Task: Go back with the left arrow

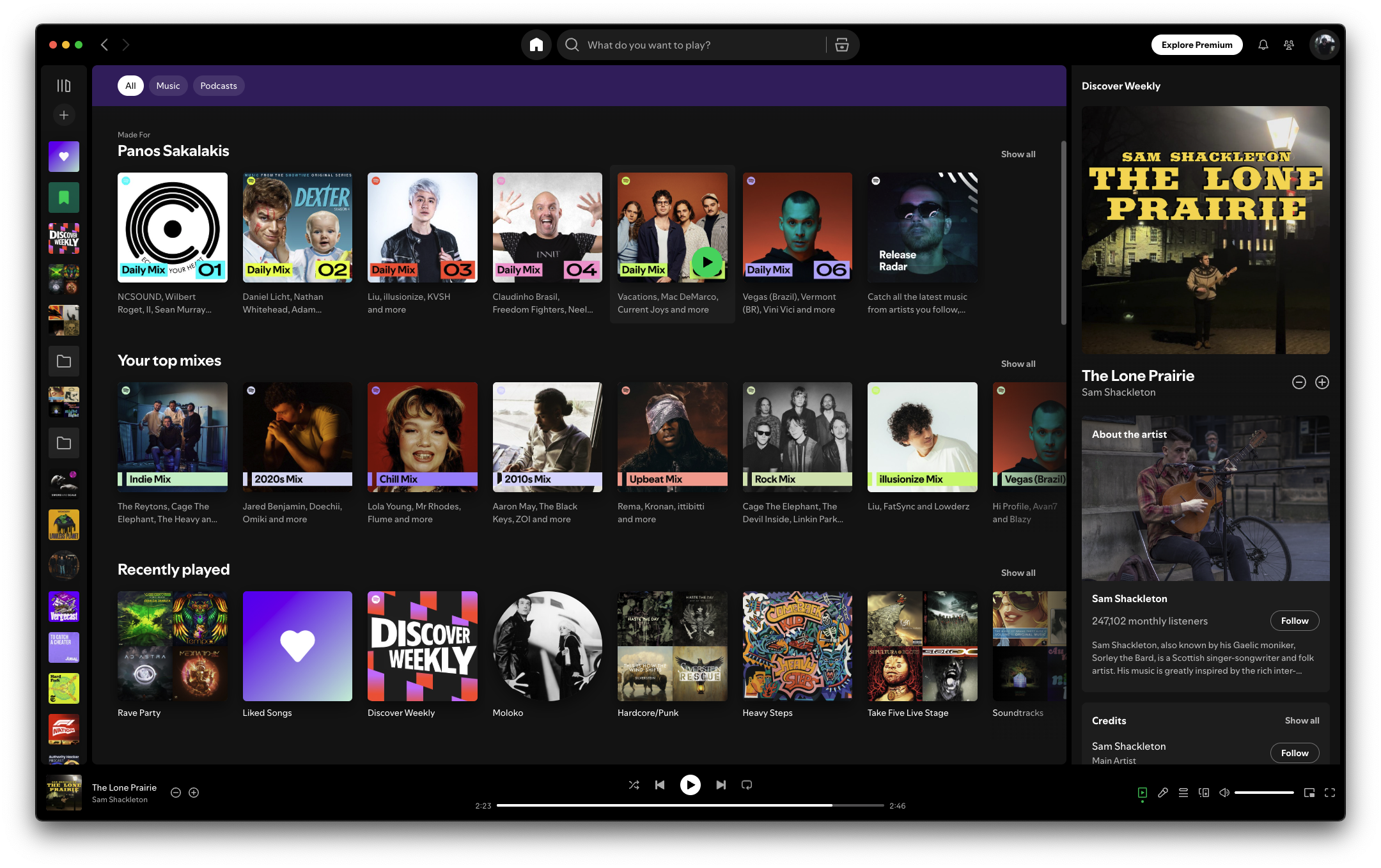Action: click(x=104, y=45)
